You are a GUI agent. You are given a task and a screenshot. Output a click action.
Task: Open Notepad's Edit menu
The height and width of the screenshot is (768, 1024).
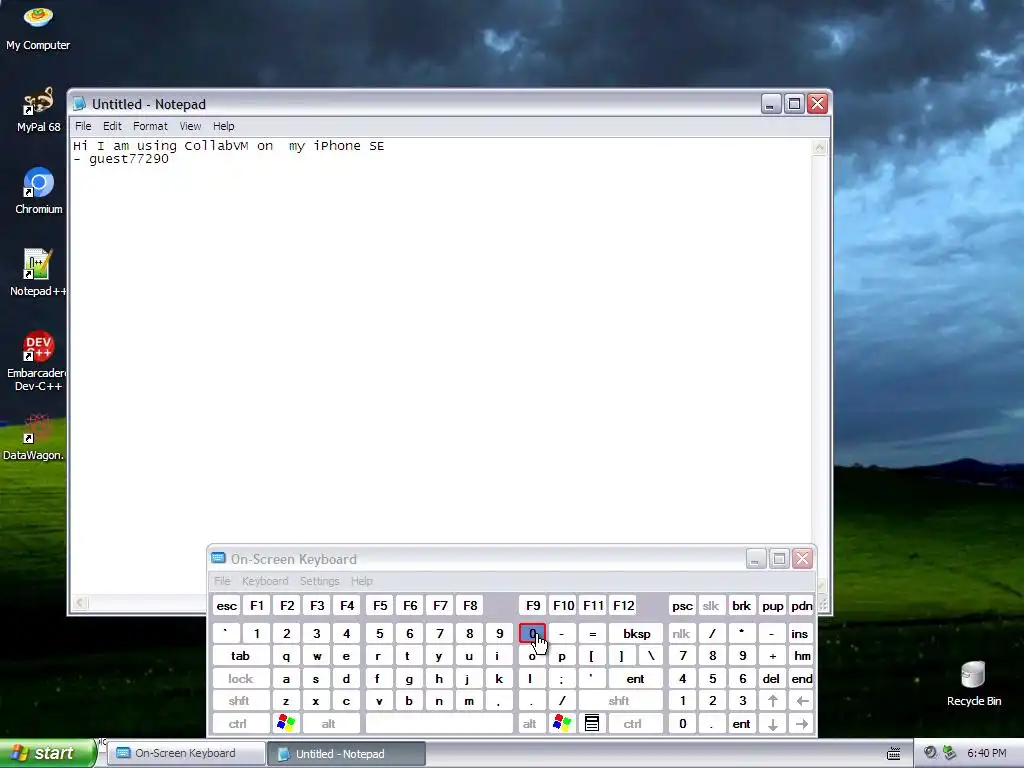point(112,126)
